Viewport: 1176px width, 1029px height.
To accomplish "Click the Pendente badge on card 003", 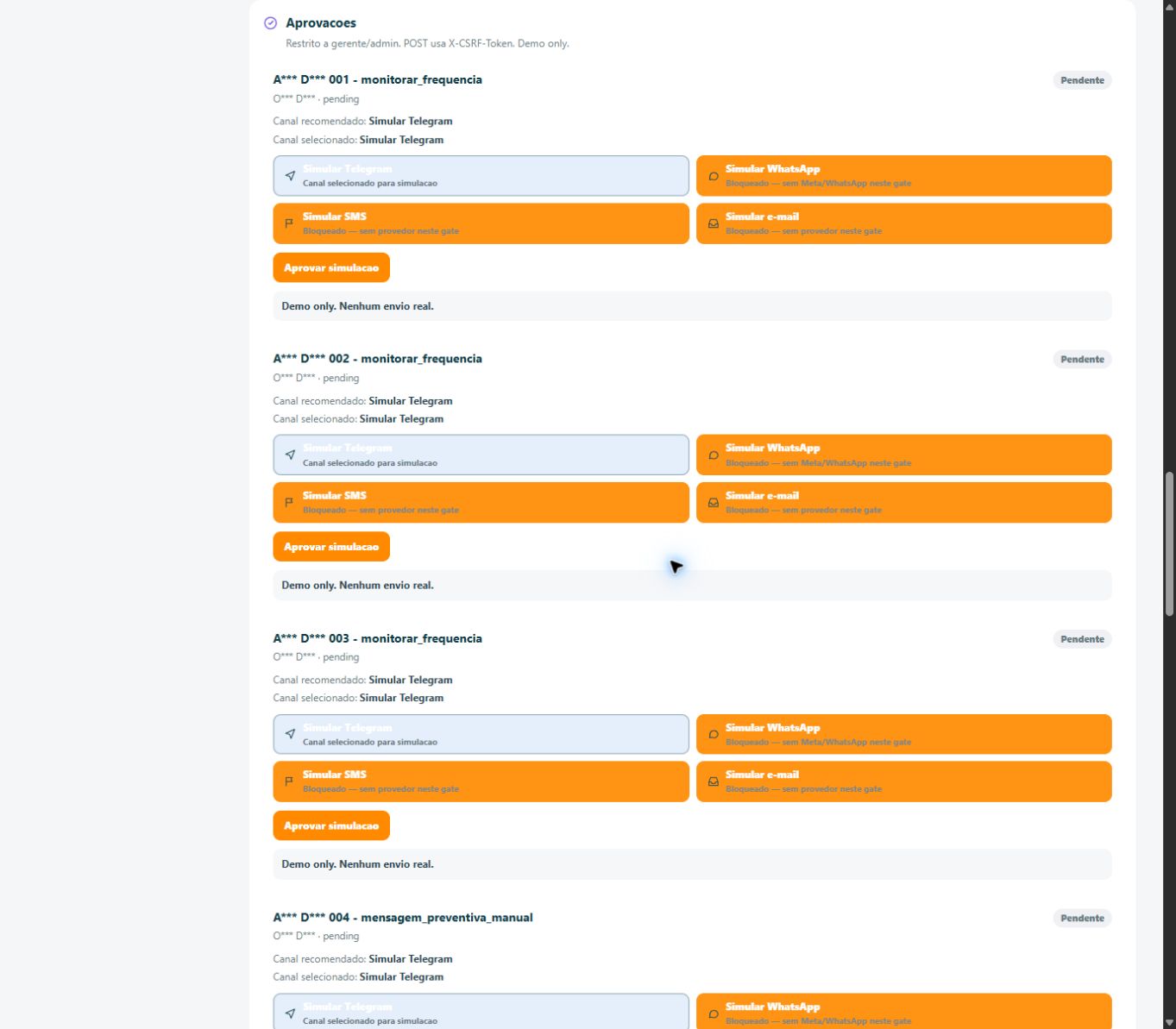I will tap(1082, 639).
